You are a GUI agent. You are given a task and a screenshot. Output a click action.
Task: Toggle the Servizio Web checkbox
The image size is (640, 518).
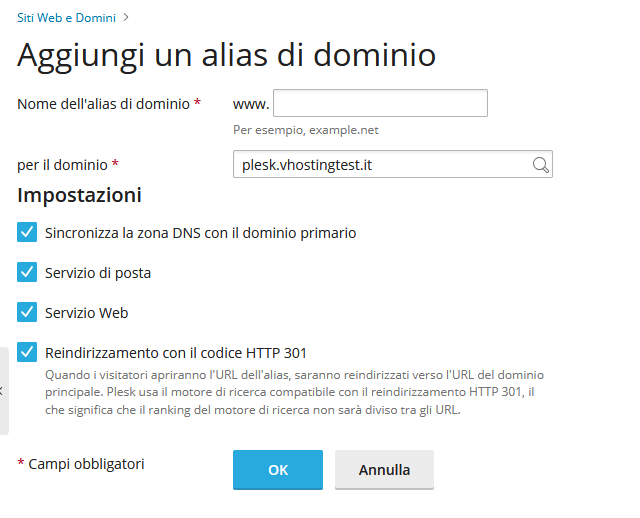pos(27,312)
